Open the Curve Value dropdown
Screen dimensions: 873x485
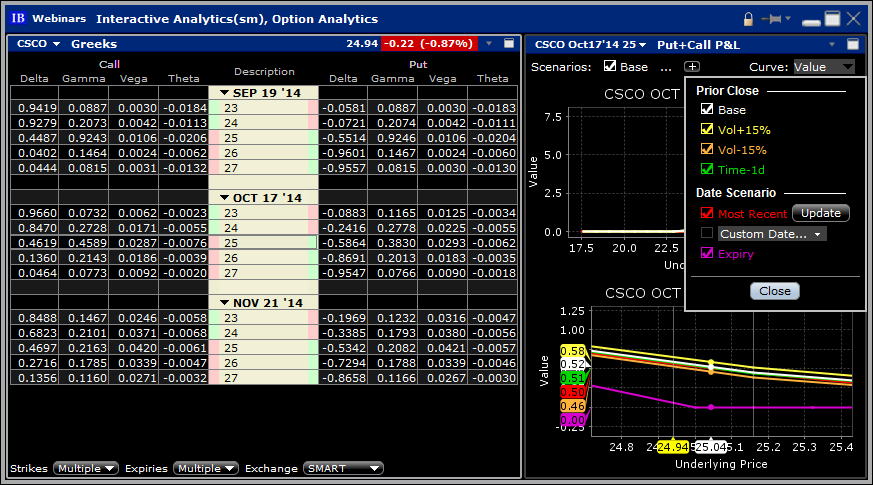click(823, 67)
